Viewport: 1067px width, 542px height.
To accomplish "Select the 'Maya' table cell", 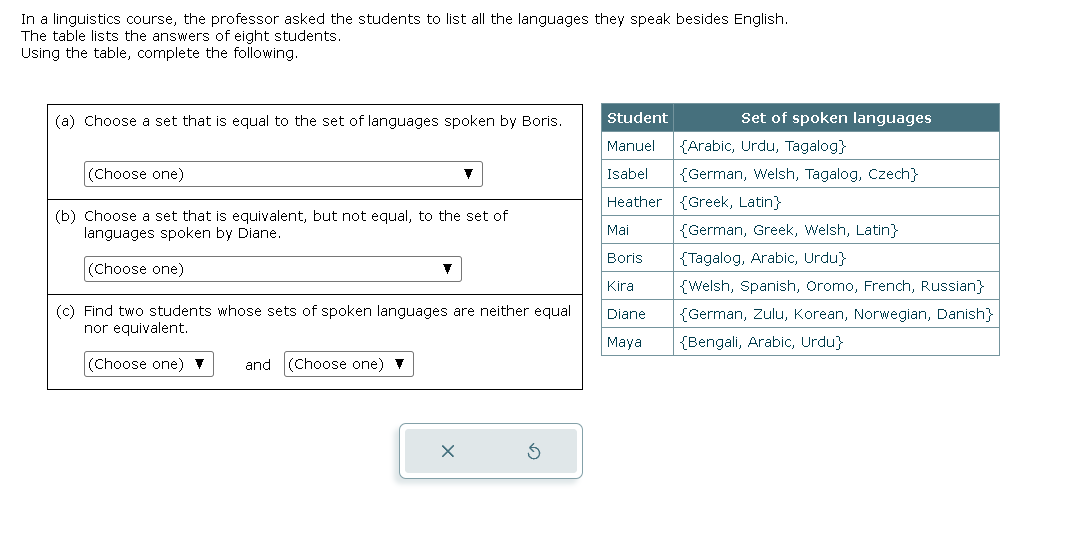I will 638,341.
